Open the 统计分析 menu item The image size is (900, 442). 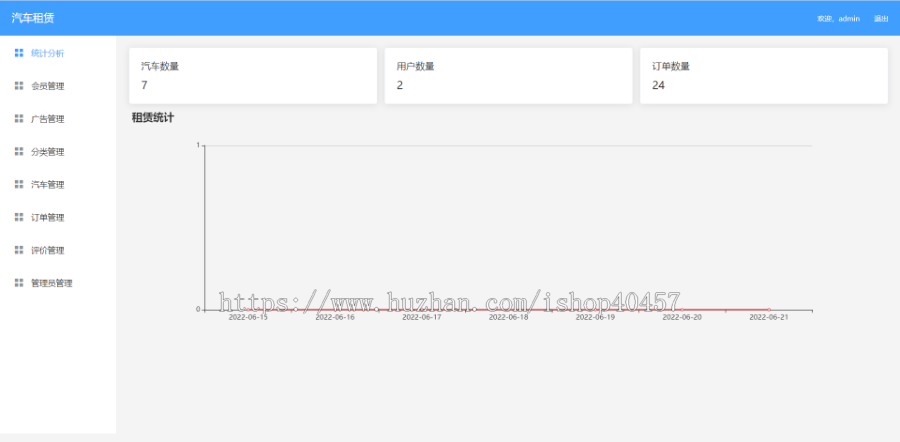(57, 53)
